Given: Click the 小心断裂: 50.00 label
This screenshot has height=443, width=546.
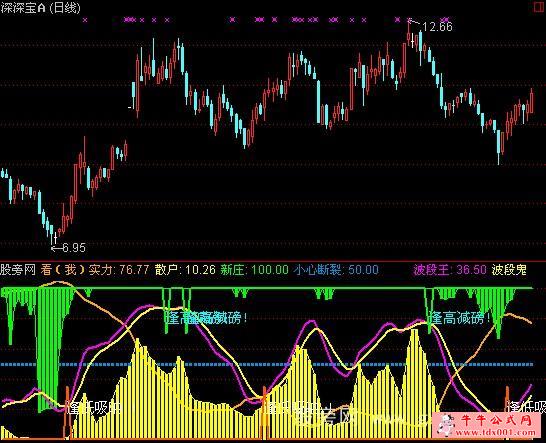Looking at the screenshot, I should click(336, 270).
